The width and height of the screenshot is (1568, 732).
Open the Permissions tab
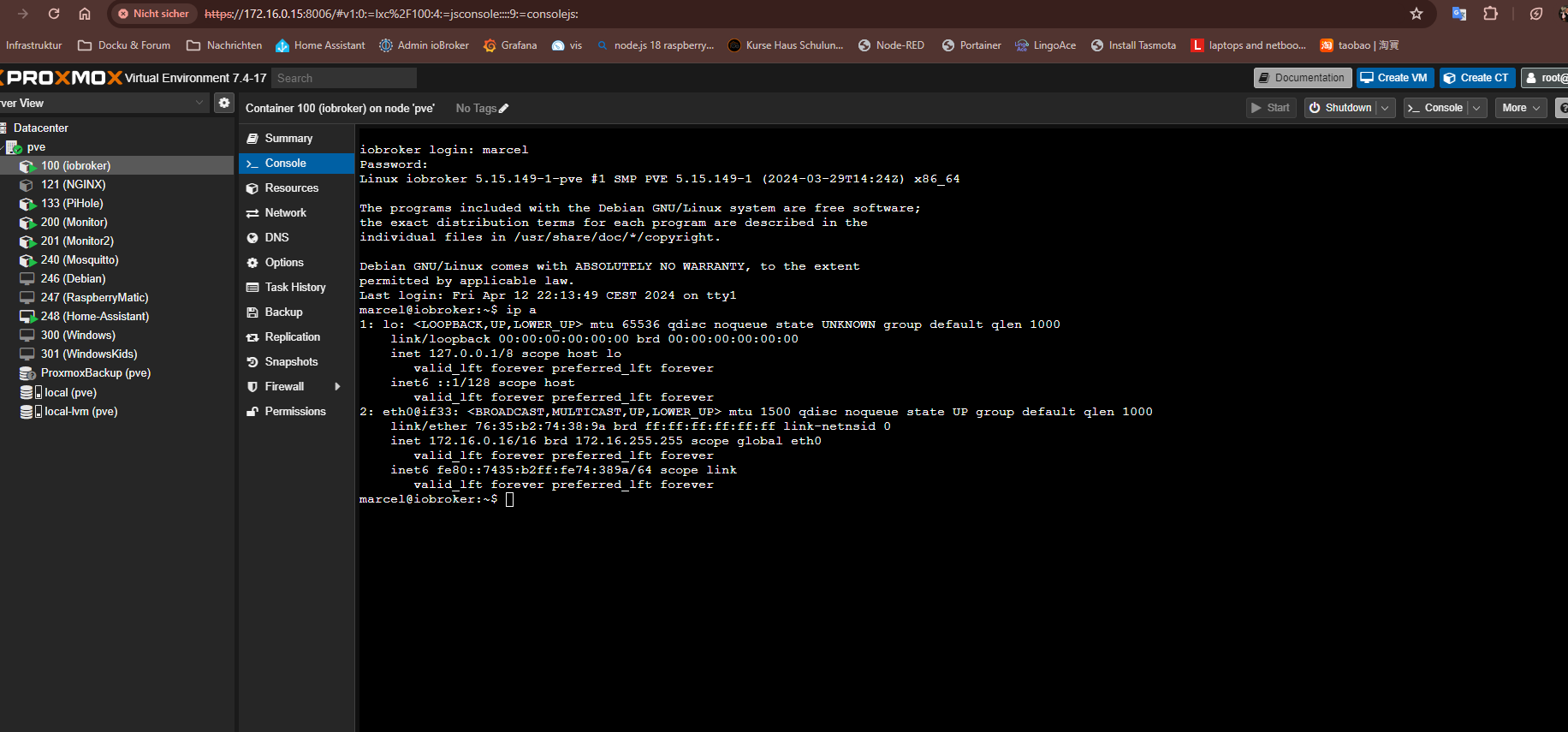(x=296, y=411)
